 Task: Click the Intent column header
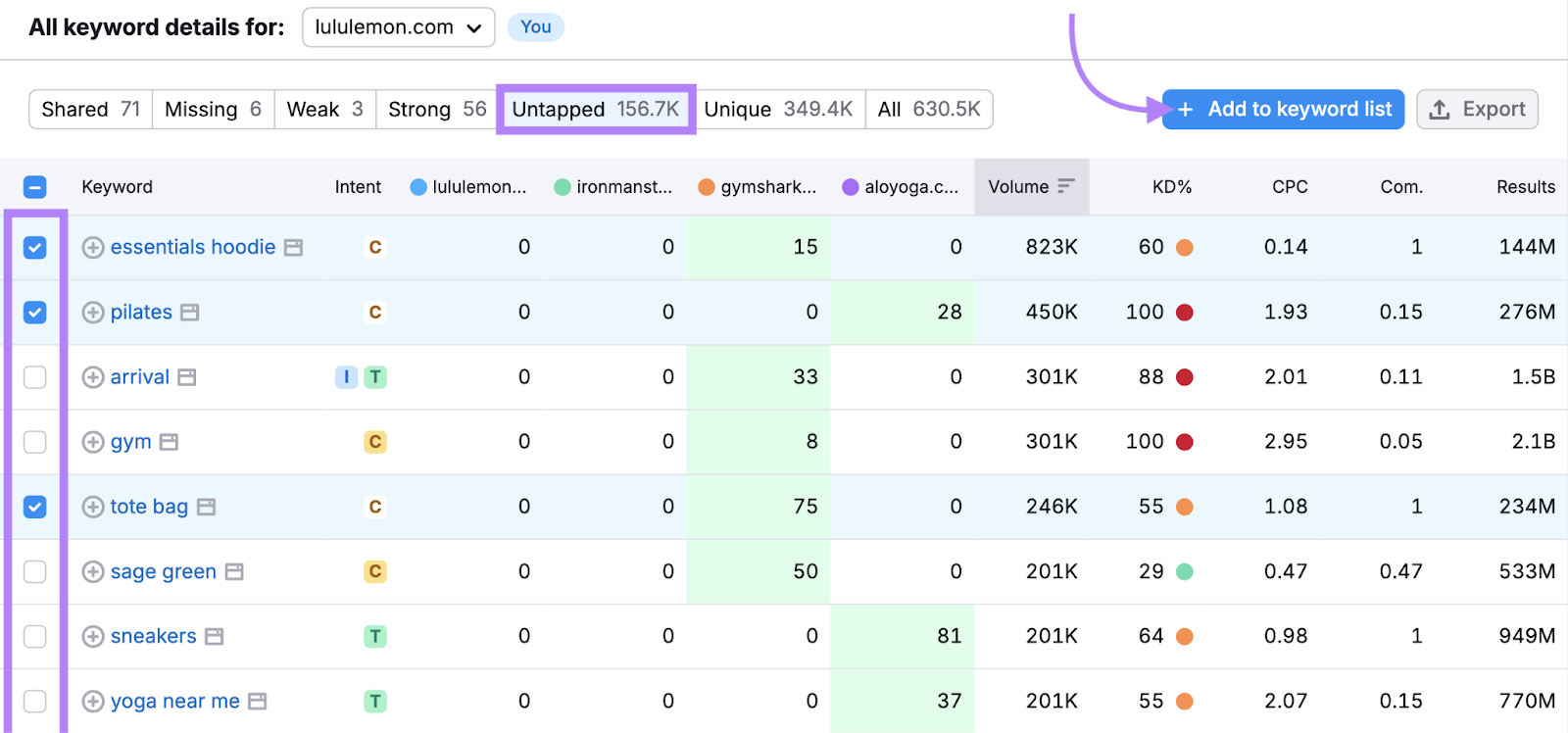(358, 186)
